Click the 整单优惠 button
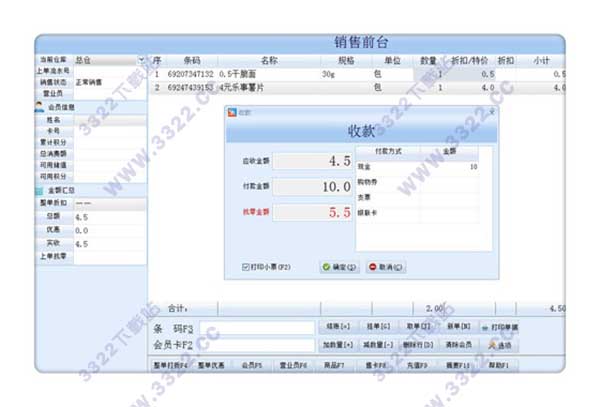 [x=211, y=366]
